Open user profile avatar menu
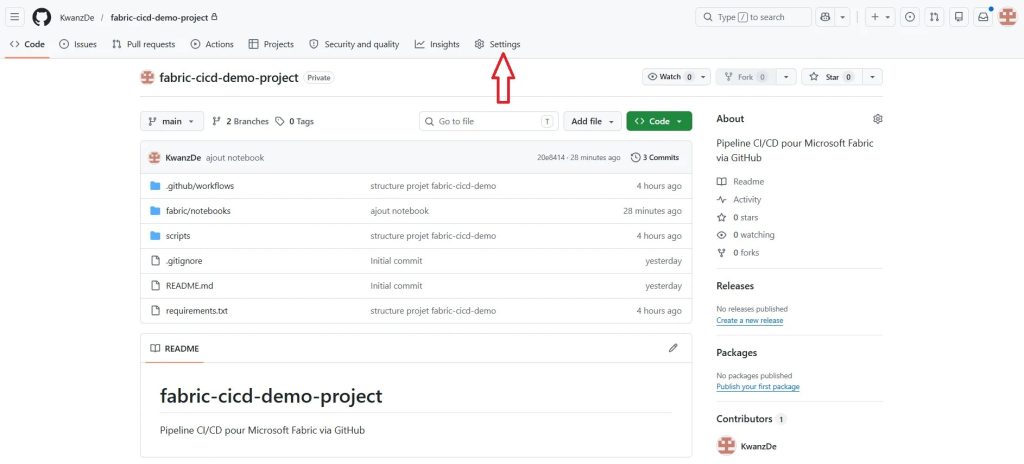This screenshot has height=464, width=1024. tap(1008, 17)
